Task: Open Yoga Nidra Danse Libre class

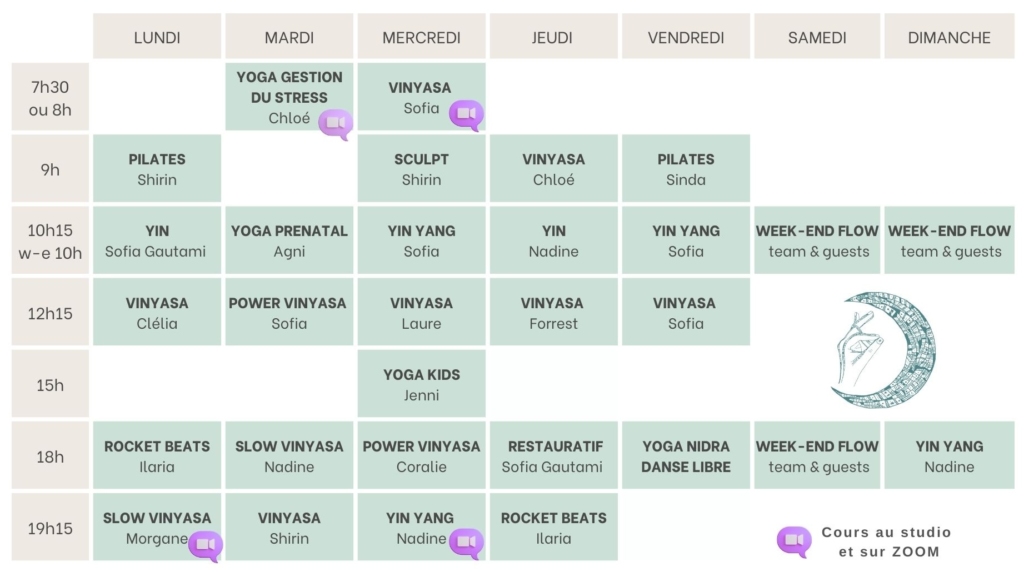Action: click(x=685, y=456)
